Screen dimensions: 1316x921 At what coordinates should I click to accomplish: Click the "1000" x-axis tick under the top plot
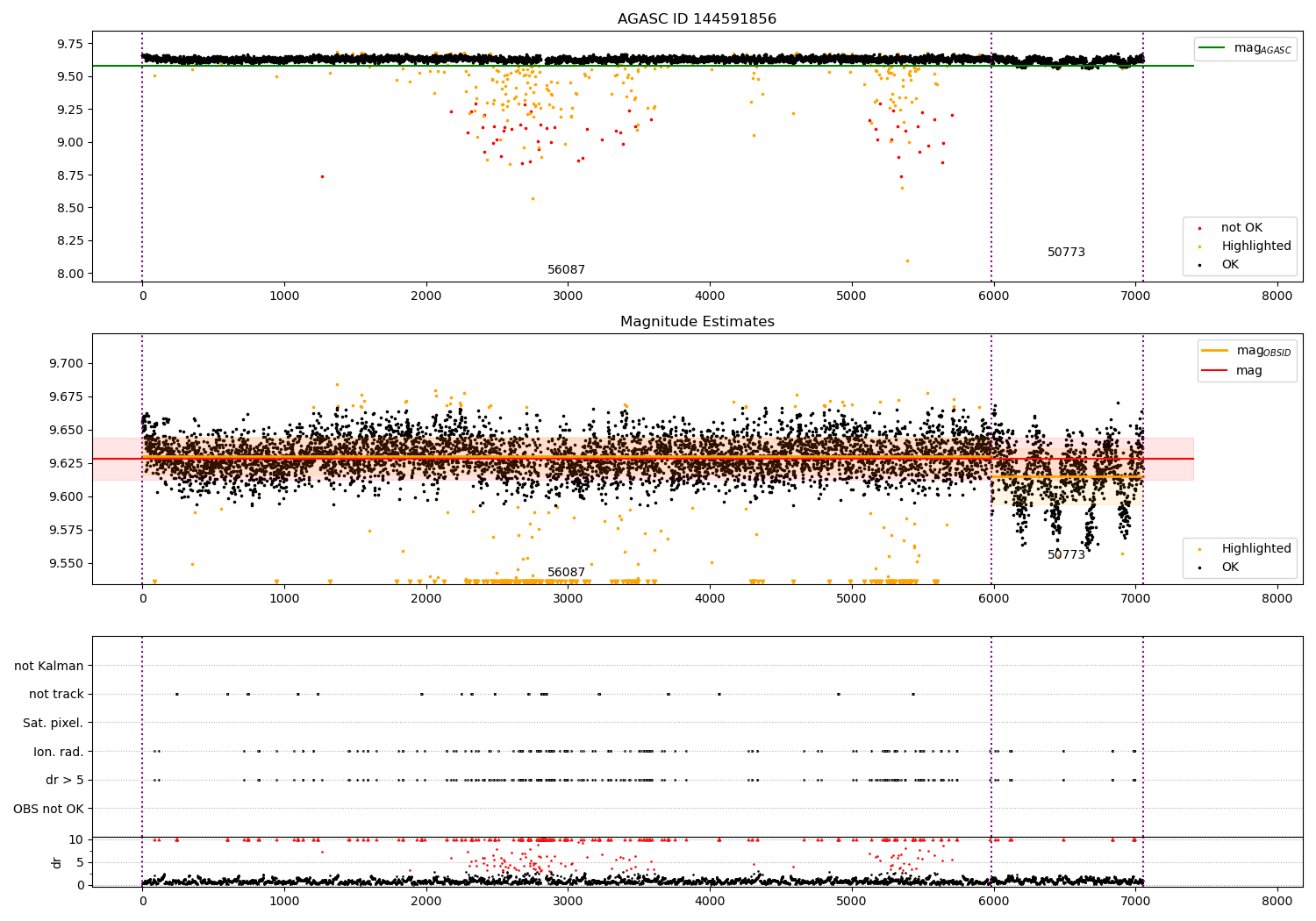point(284,296)
